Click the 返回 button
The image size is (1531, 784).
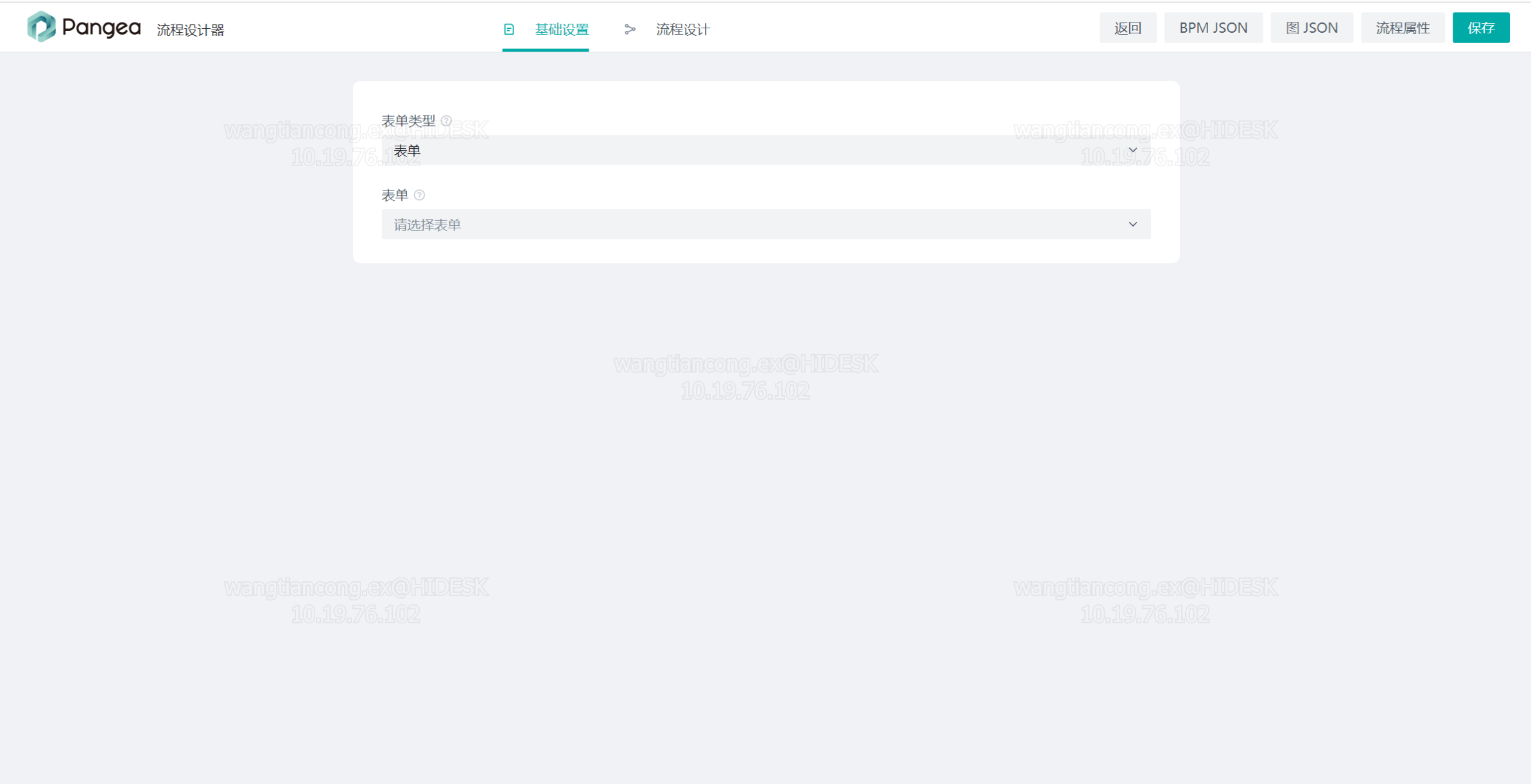click(1128, 28)
